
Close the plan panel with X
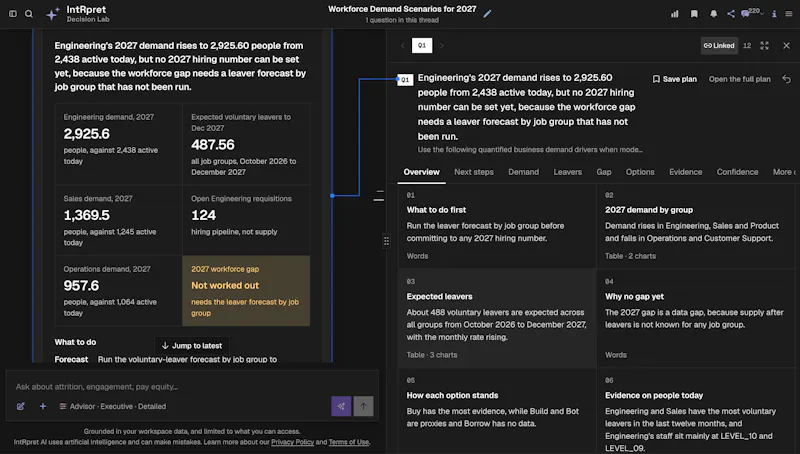pos(786,45)
